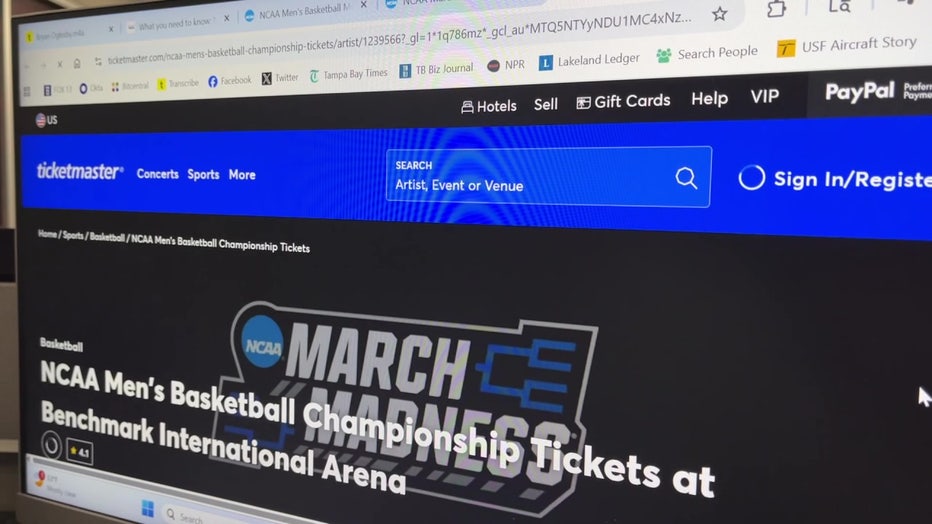The image size is (932, 524).
Task: Bookmark page with the star icon
Action: click(719, 14)
